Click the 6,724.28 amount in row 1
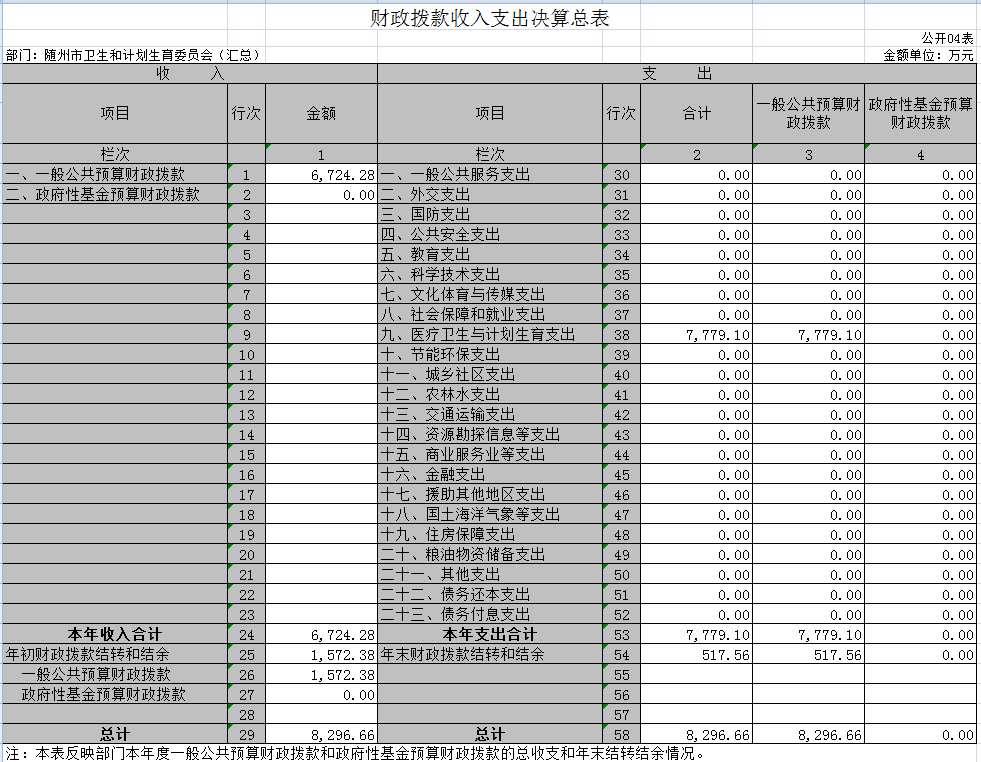Image resolution: width=981 pixels, height=762 pixels. (342, 175)
